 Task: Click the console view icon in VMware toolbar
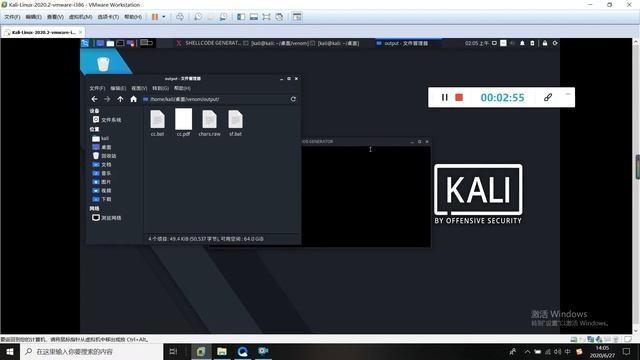[x=297, y=17]
